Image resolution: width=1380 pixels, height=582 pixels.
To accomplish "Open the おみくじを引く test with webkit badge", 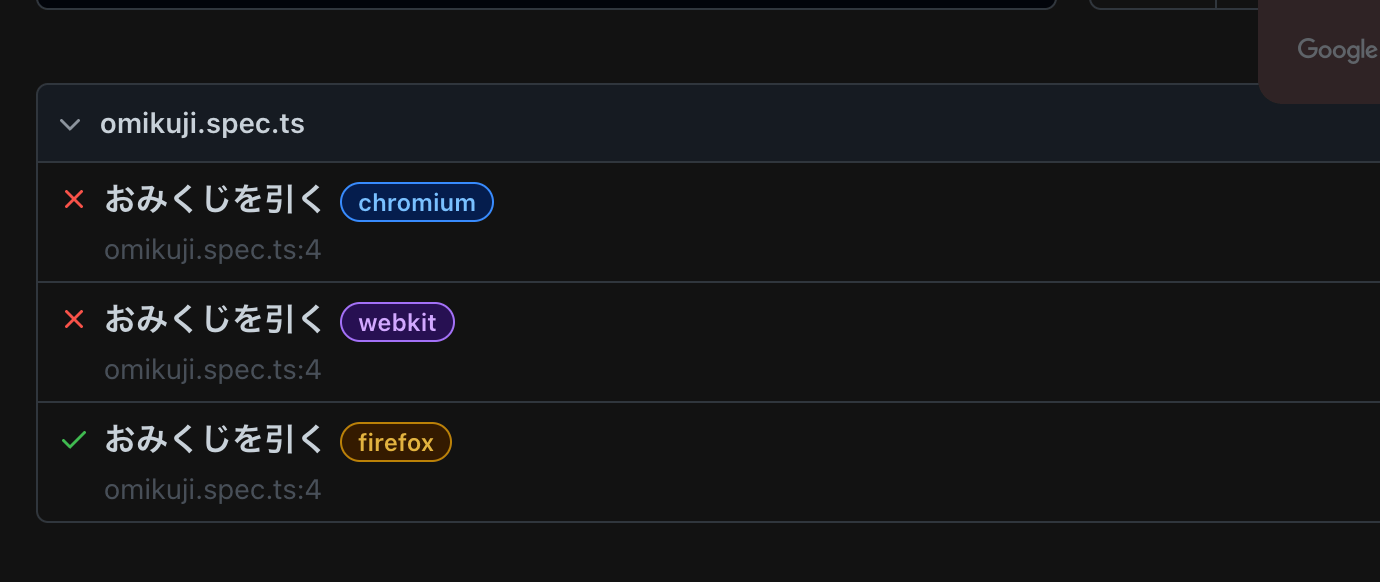I will tap(215, 321).
